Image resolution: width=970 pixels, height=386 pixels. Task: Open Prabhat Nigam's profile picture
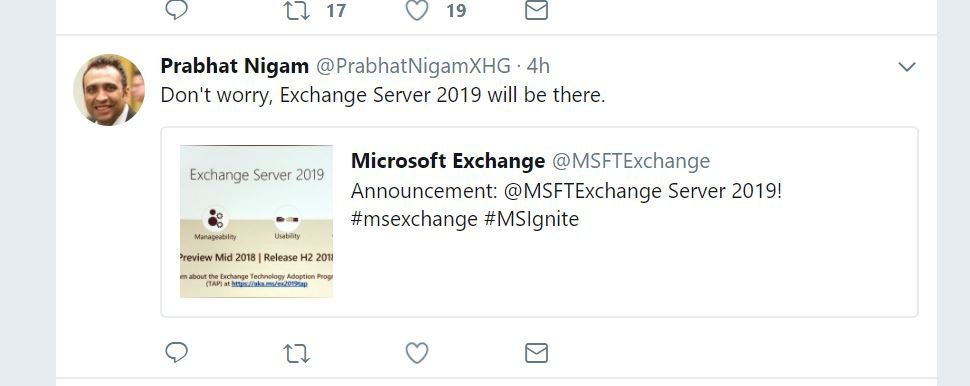pos(109,90)
